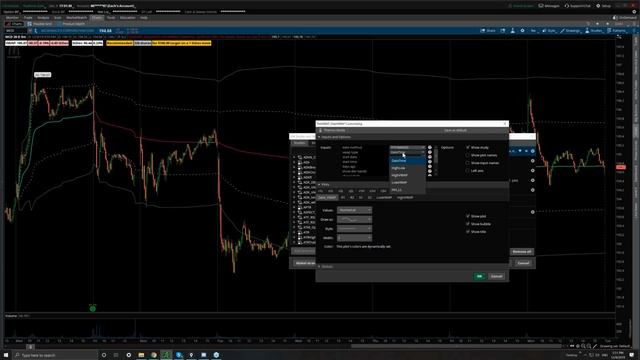
Task: Open the Style dropdown in Plots section
Action: pos(354,229)
